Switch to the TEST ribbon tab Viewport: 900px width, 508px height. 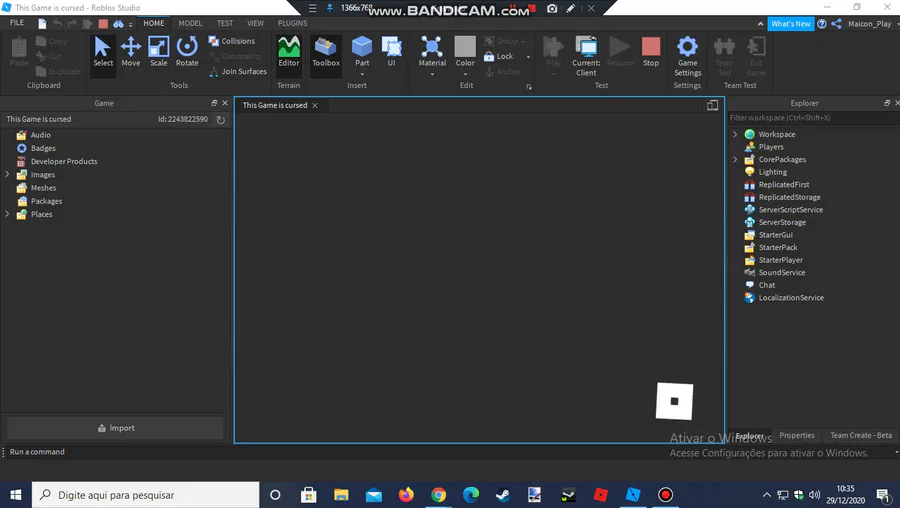(x=225, y=23)
